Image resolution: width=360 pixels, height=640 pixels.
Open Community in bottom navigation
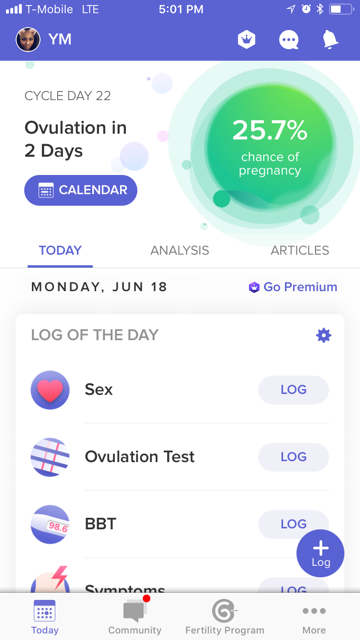pos(135,616)
